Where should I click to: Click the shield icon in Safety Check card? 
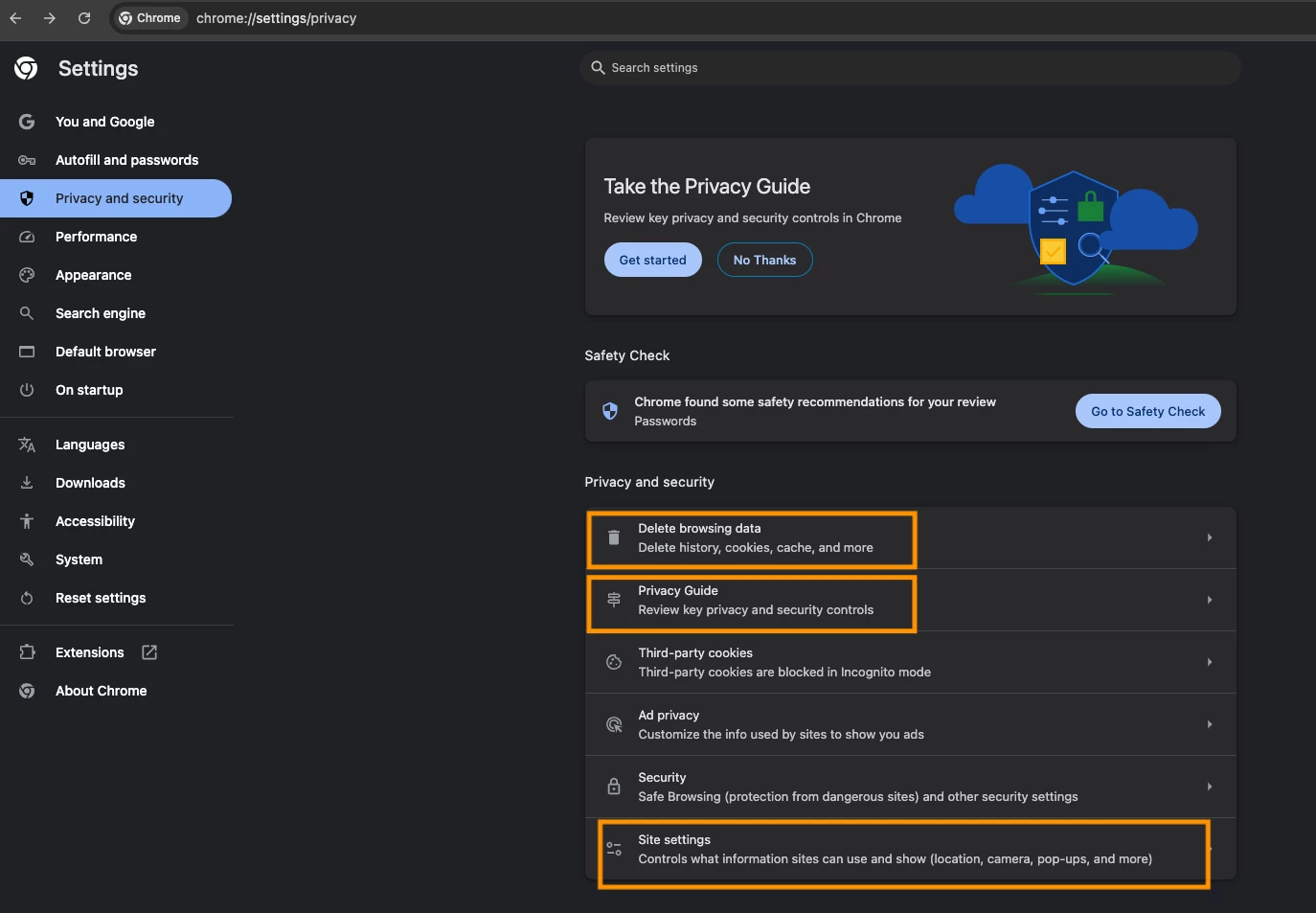coord(610,411)
